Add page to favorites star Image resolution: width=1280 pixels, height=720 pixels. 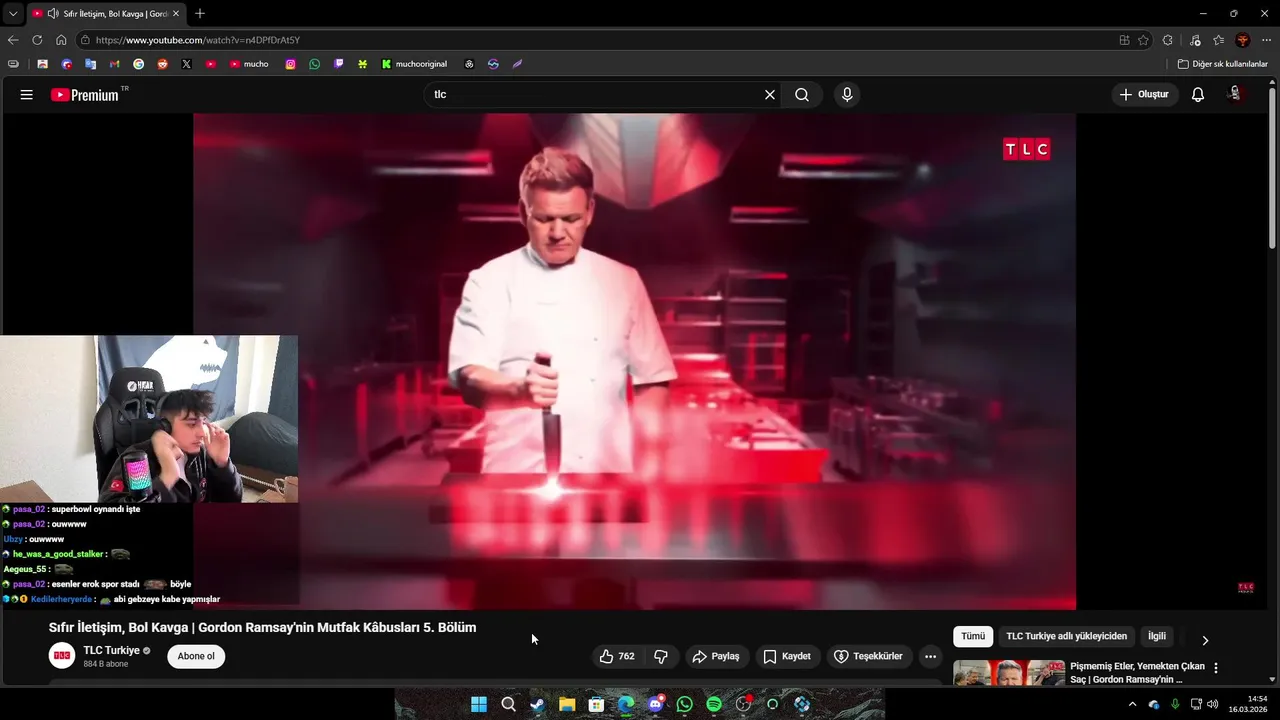1143,40
